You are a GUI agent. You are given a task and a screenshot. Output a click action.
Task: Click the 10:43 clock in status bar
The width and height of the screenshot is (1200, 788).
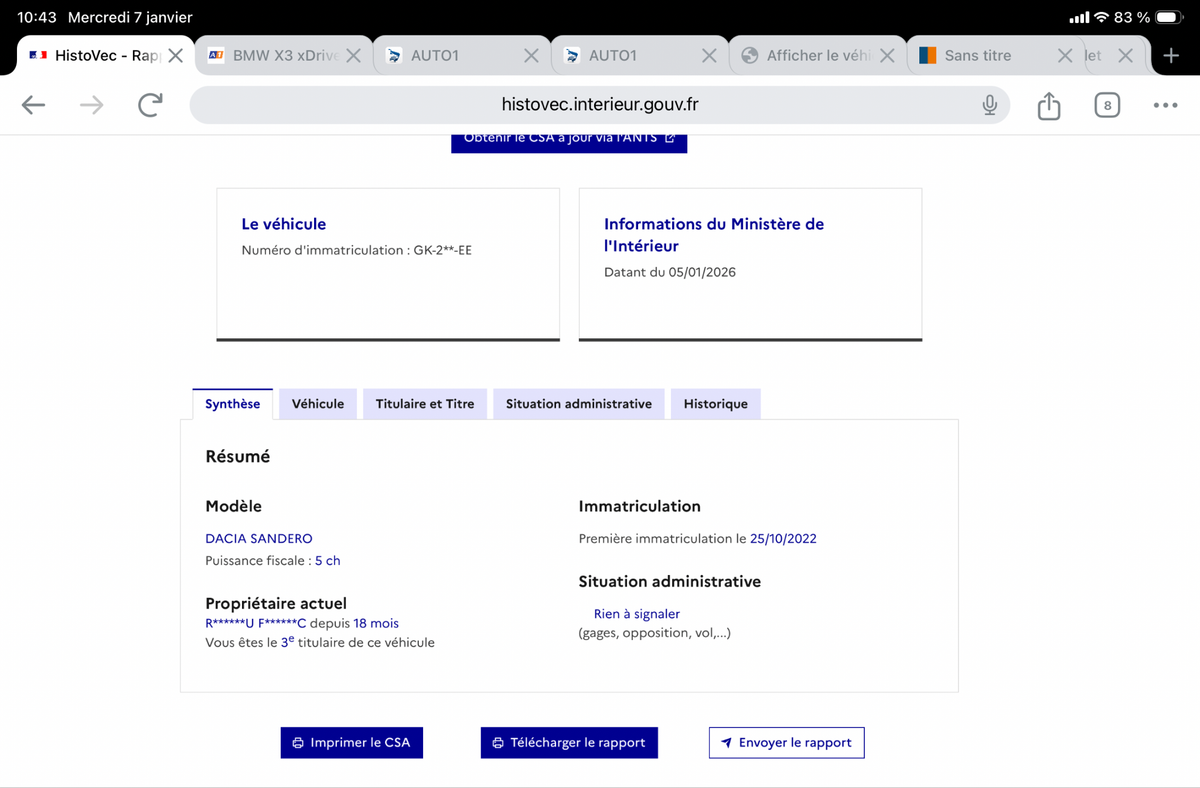(x=37, y=18)
